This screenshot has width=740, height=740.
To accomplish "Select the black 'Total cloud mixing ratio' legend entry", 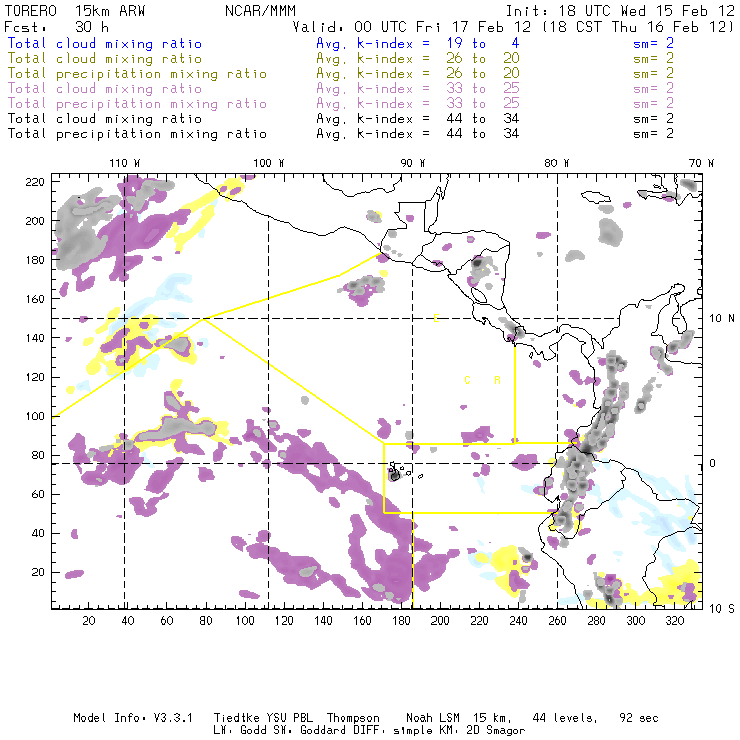I will coord(105,119).
